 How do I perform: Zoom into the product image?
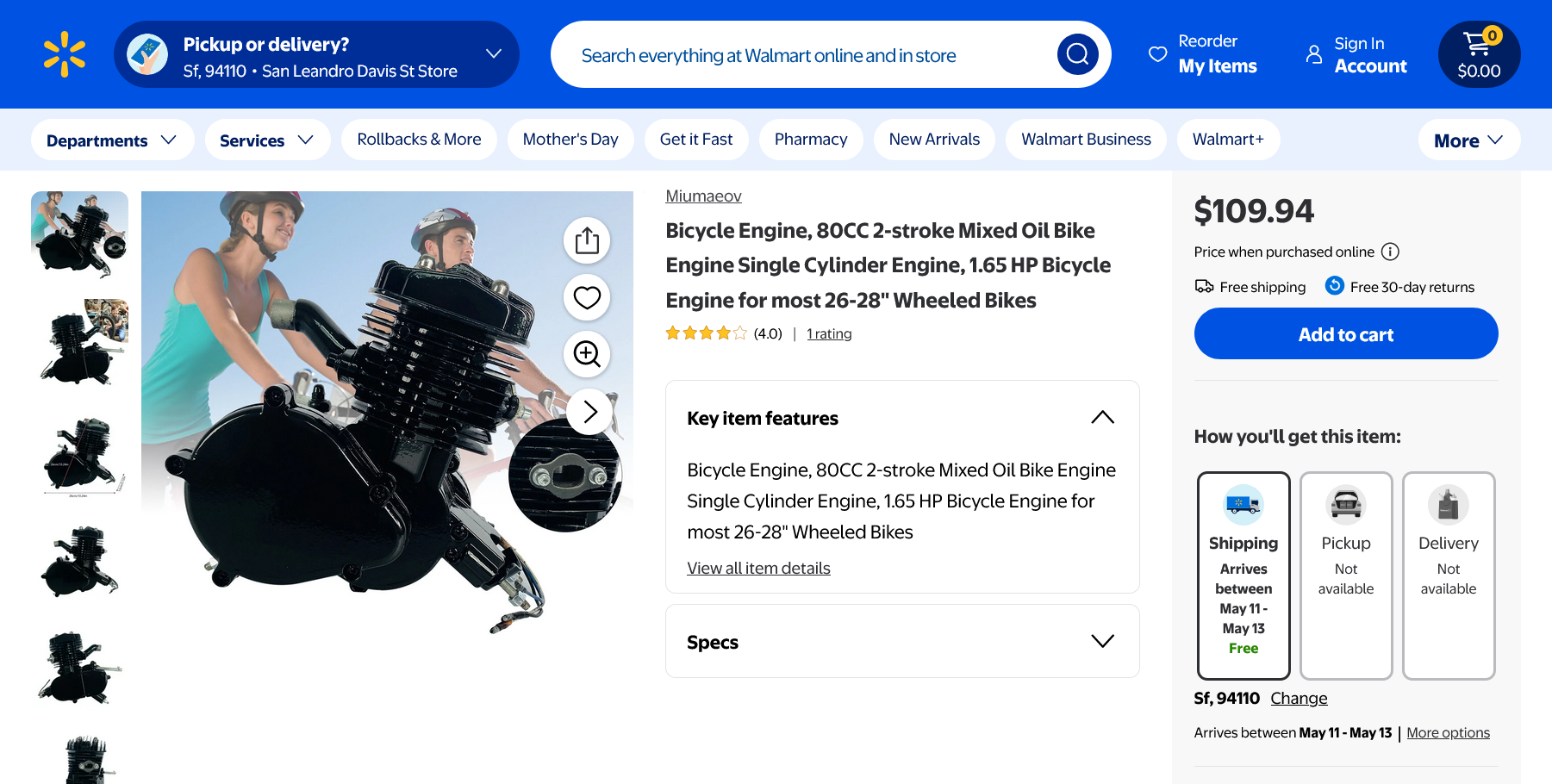(587, 354)
